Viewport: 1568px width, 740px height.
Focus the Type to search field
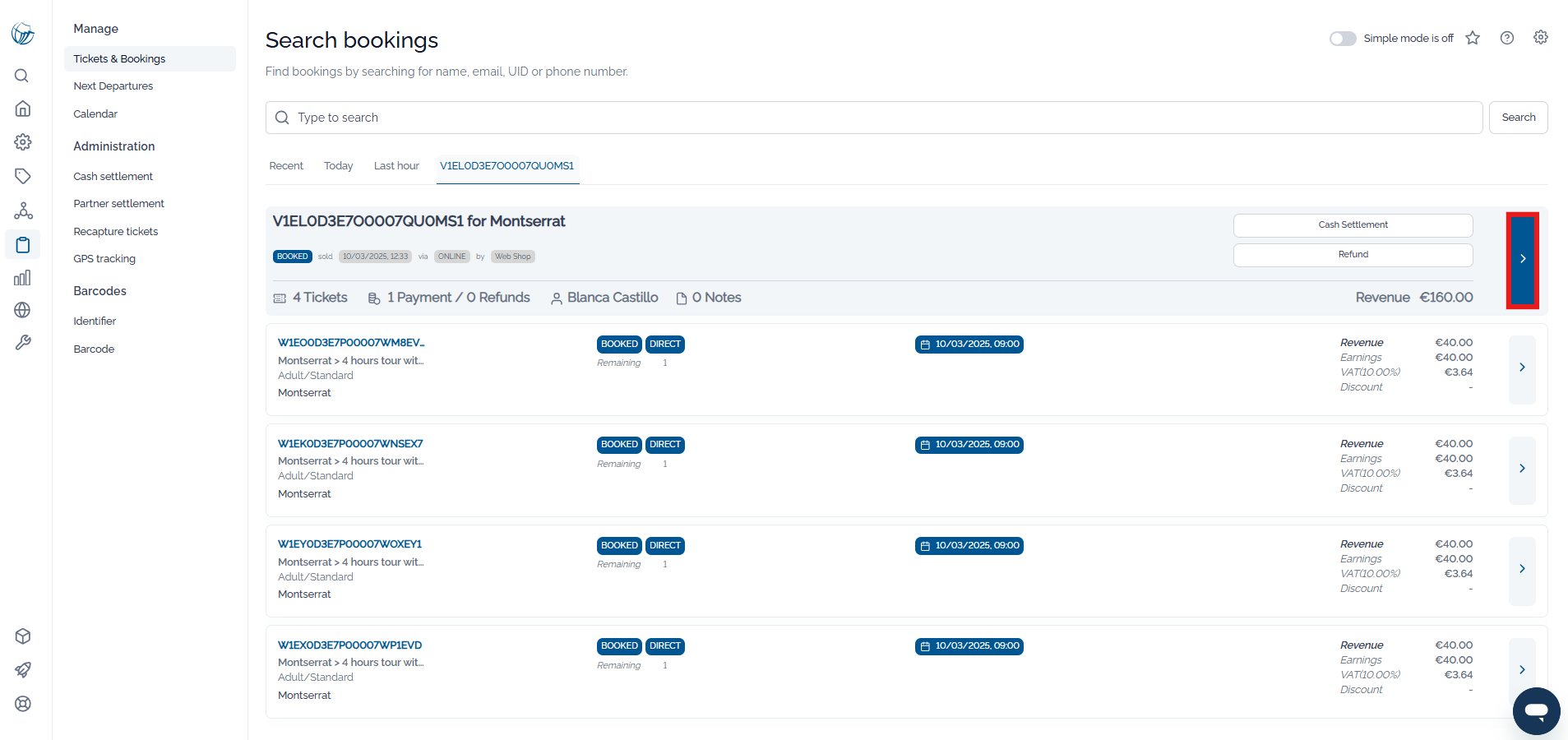tap(874, 118)
